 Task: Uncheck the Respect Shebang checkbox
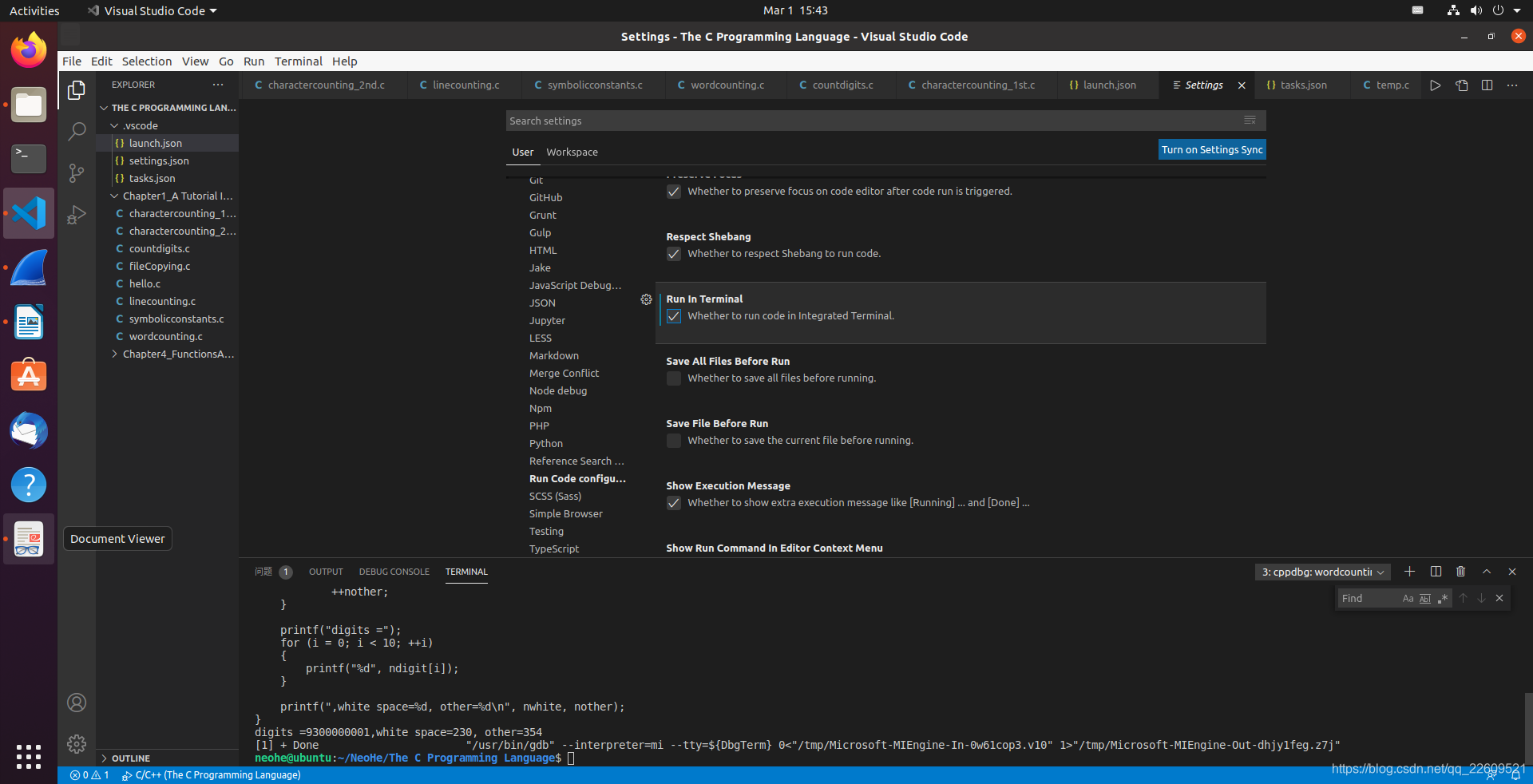pos(674,254)
